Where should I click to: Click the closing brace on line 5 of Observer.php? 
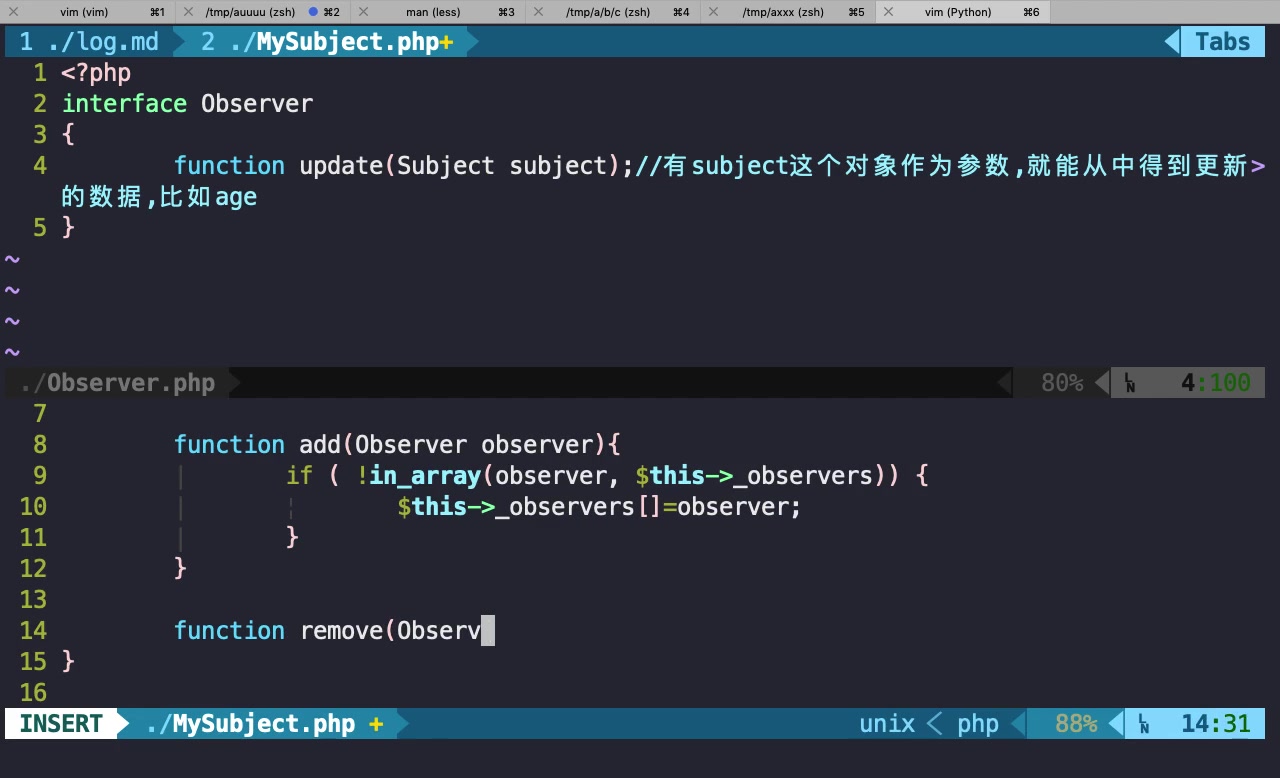(x=68, y=228)
